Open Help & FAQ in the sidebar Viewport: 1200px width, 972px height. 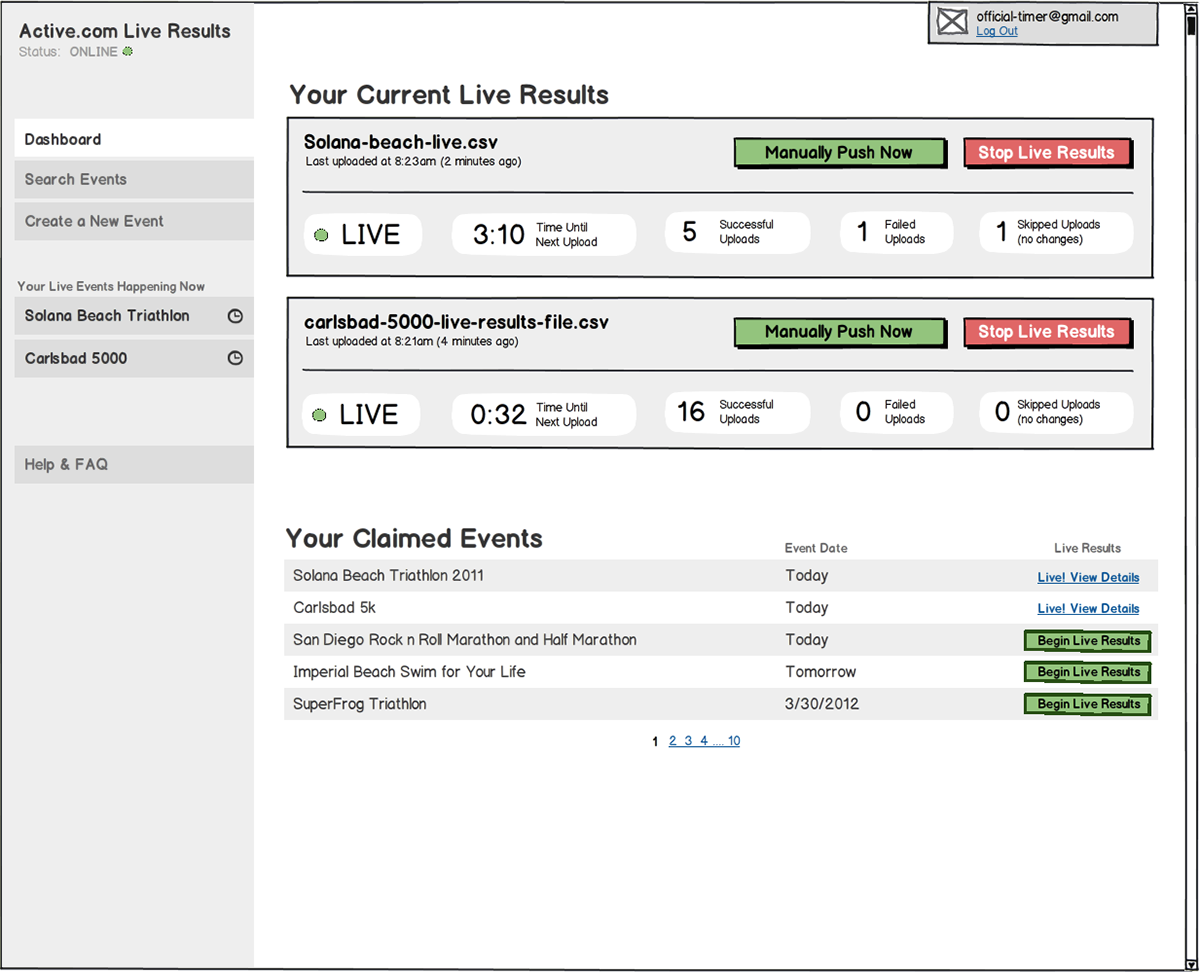click(x=134, y=465)
